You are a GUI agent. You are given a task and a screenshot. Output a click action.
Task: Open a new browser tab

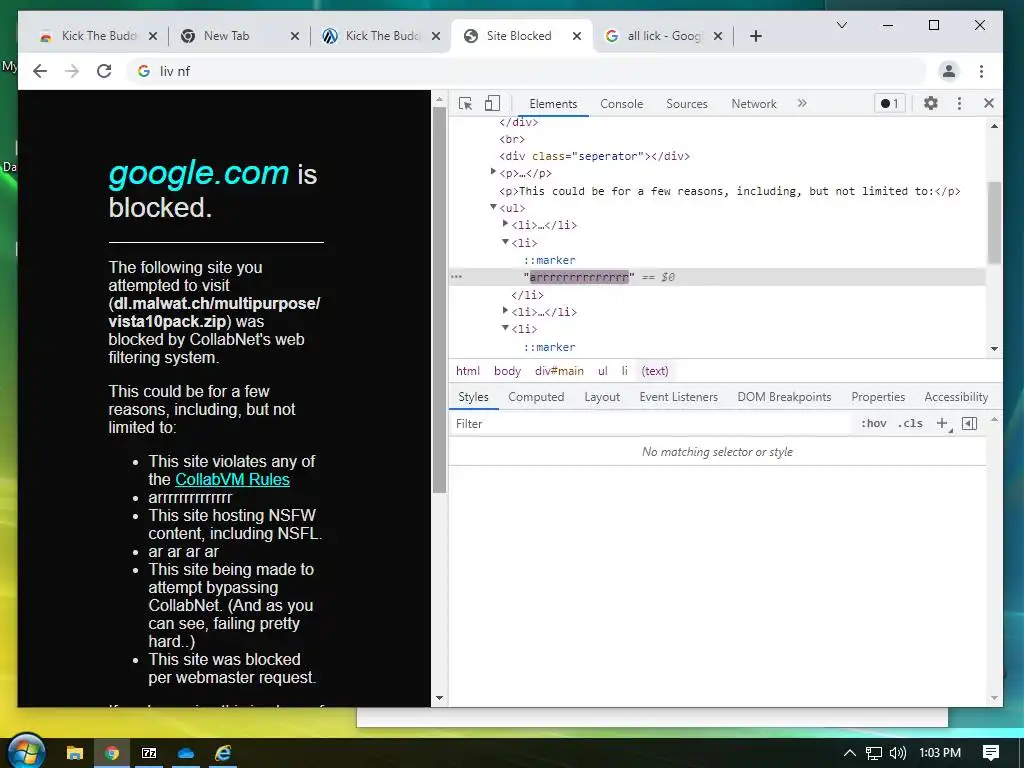tap(756, 36)
